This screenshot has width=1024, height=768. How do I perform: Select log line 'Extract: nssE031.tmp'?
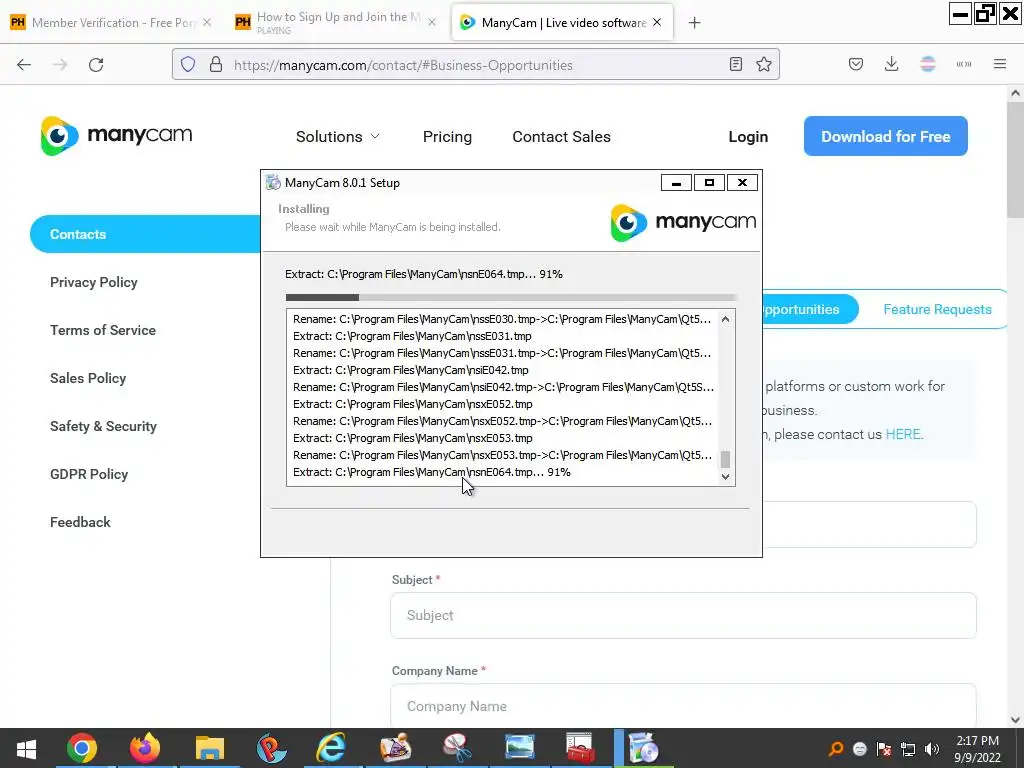coord(412,336)
